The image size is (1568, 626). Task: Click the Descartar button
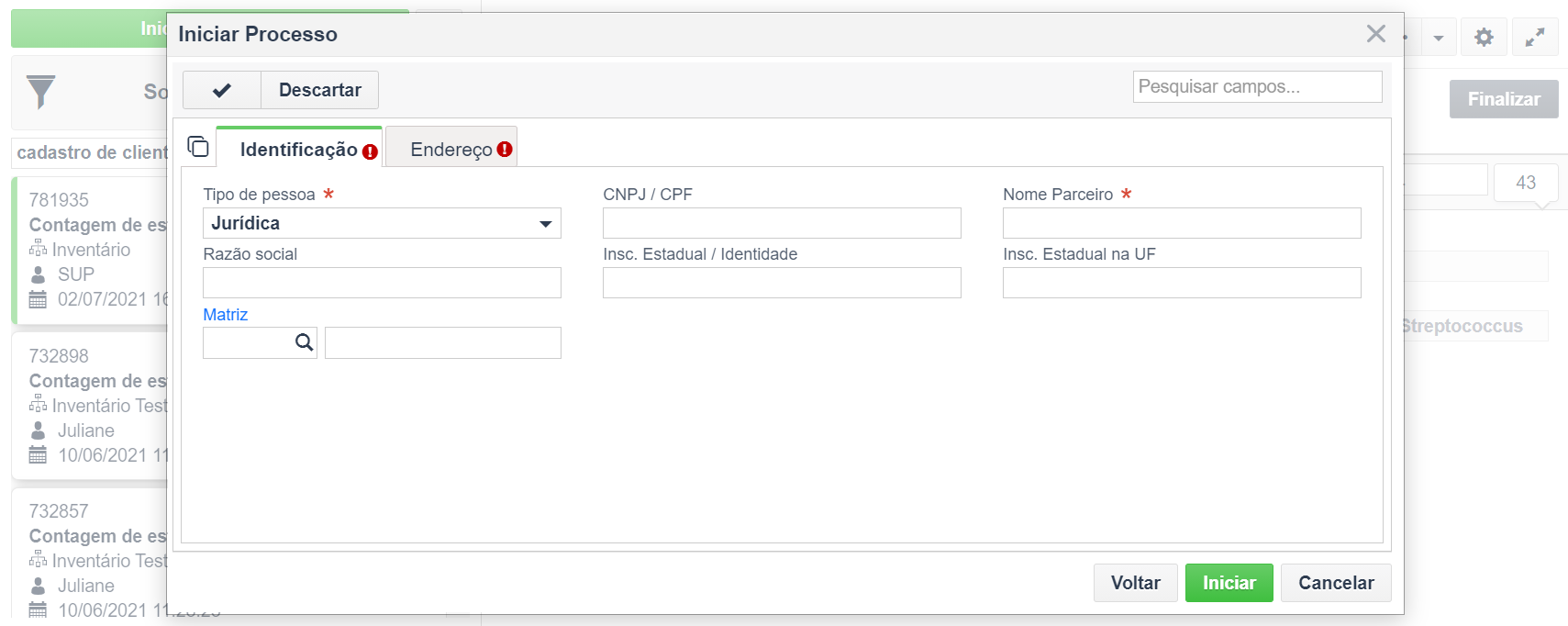coord(320,90)
